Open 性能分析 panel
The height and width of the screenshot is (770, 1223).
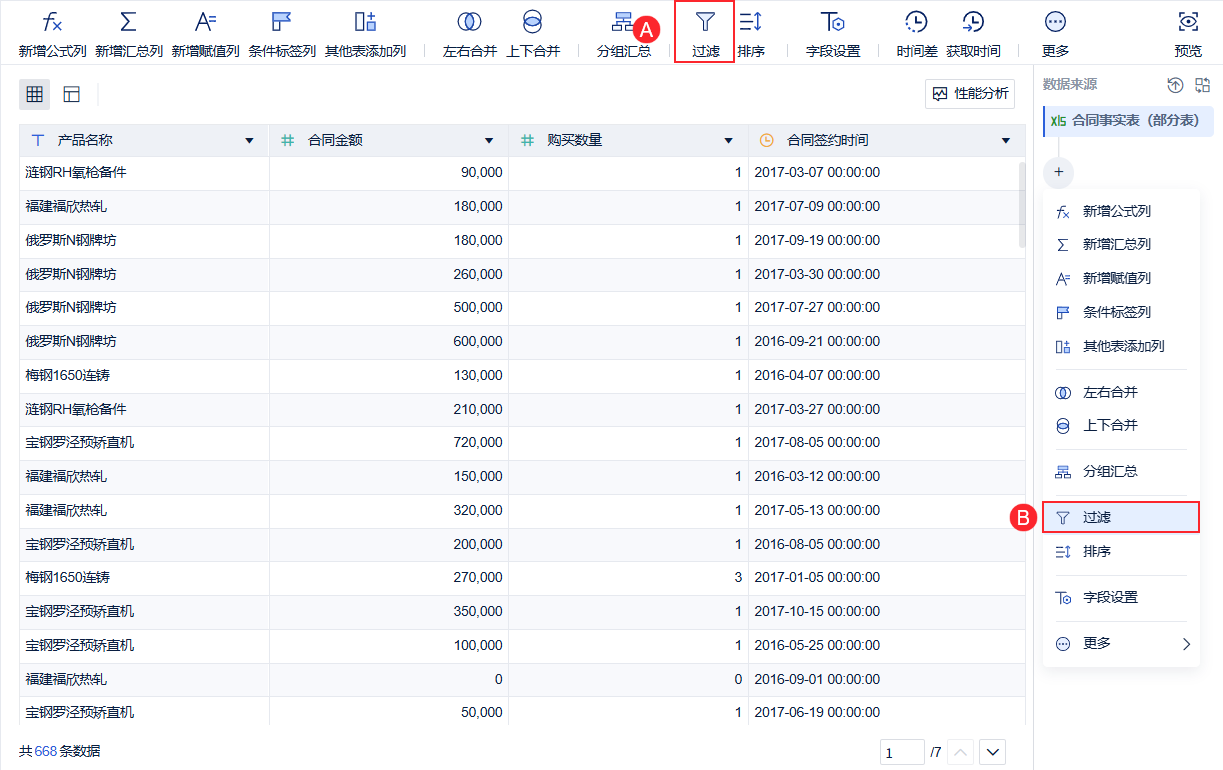coord(970,94)
